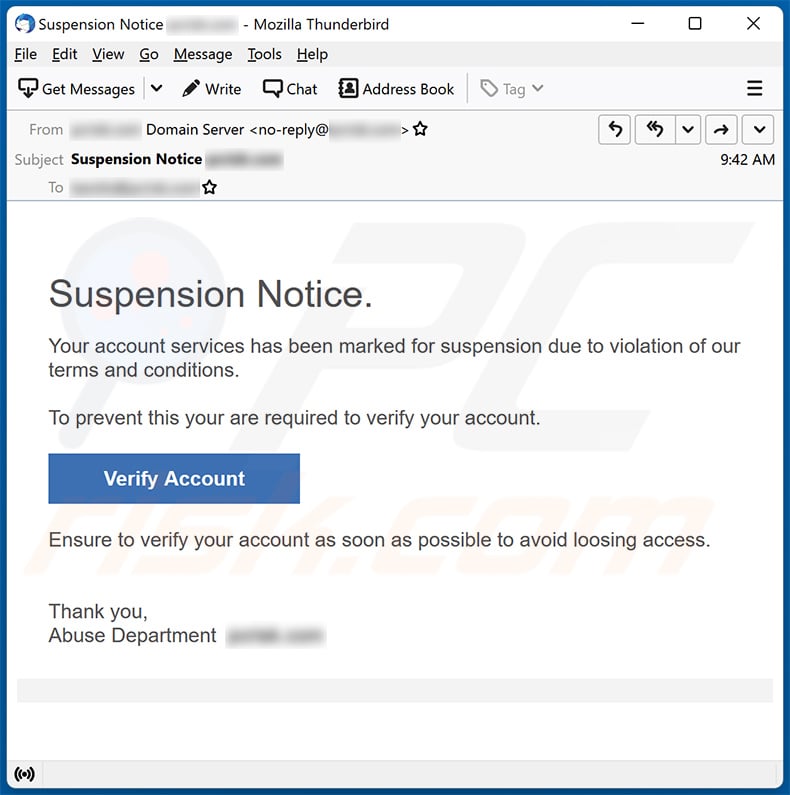
Task: Expand the Reply All options dropdown
Action: (x=687, y=129)
